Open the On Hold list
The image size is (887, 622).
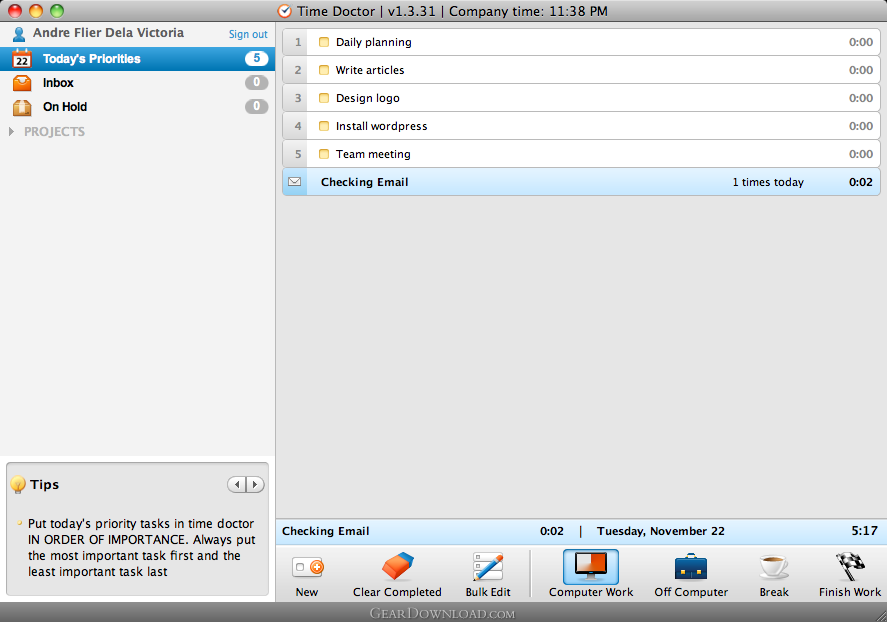coord(137,106)
